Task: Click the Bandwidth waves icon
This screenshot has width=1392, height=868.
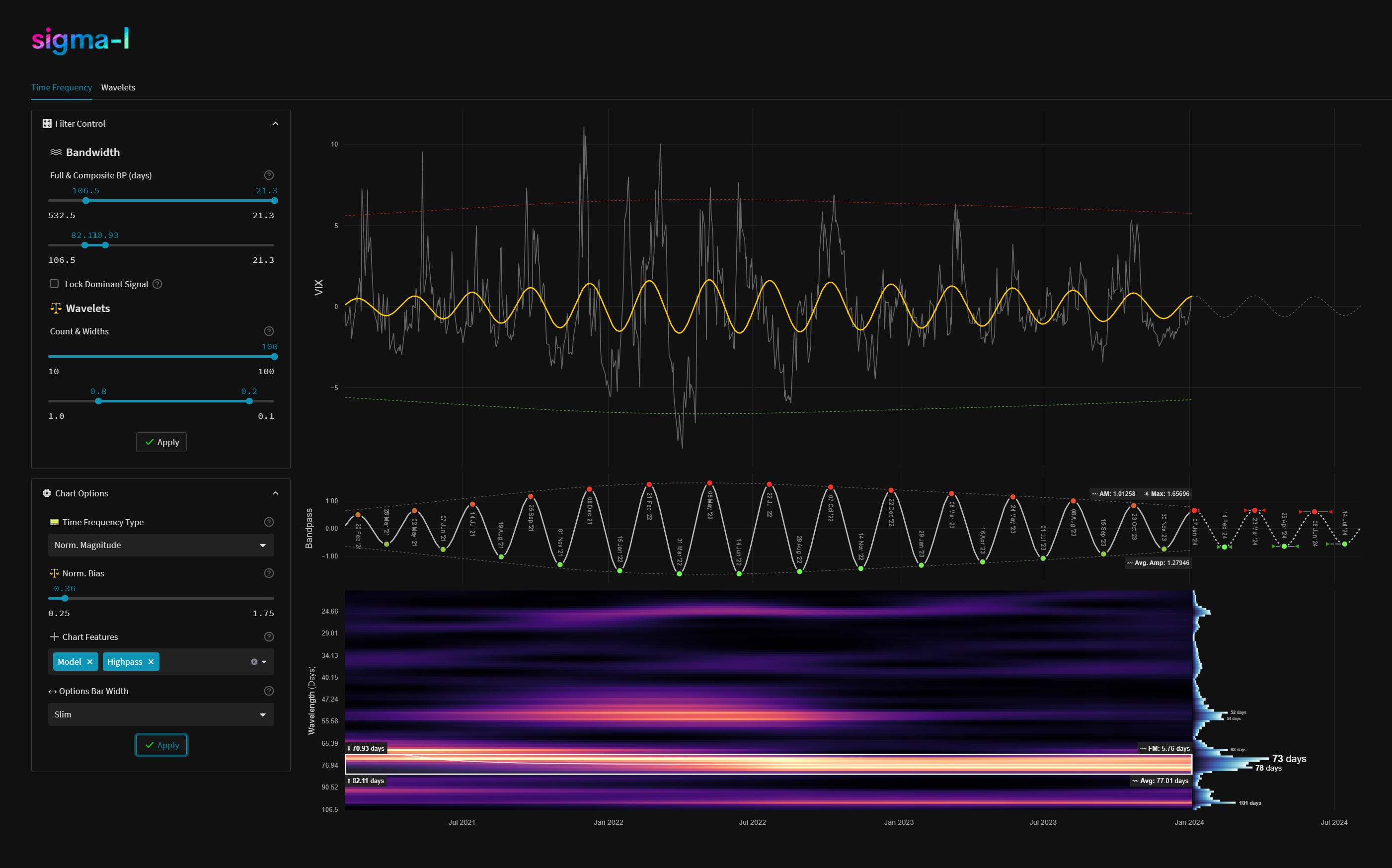Action: (56, 152)
